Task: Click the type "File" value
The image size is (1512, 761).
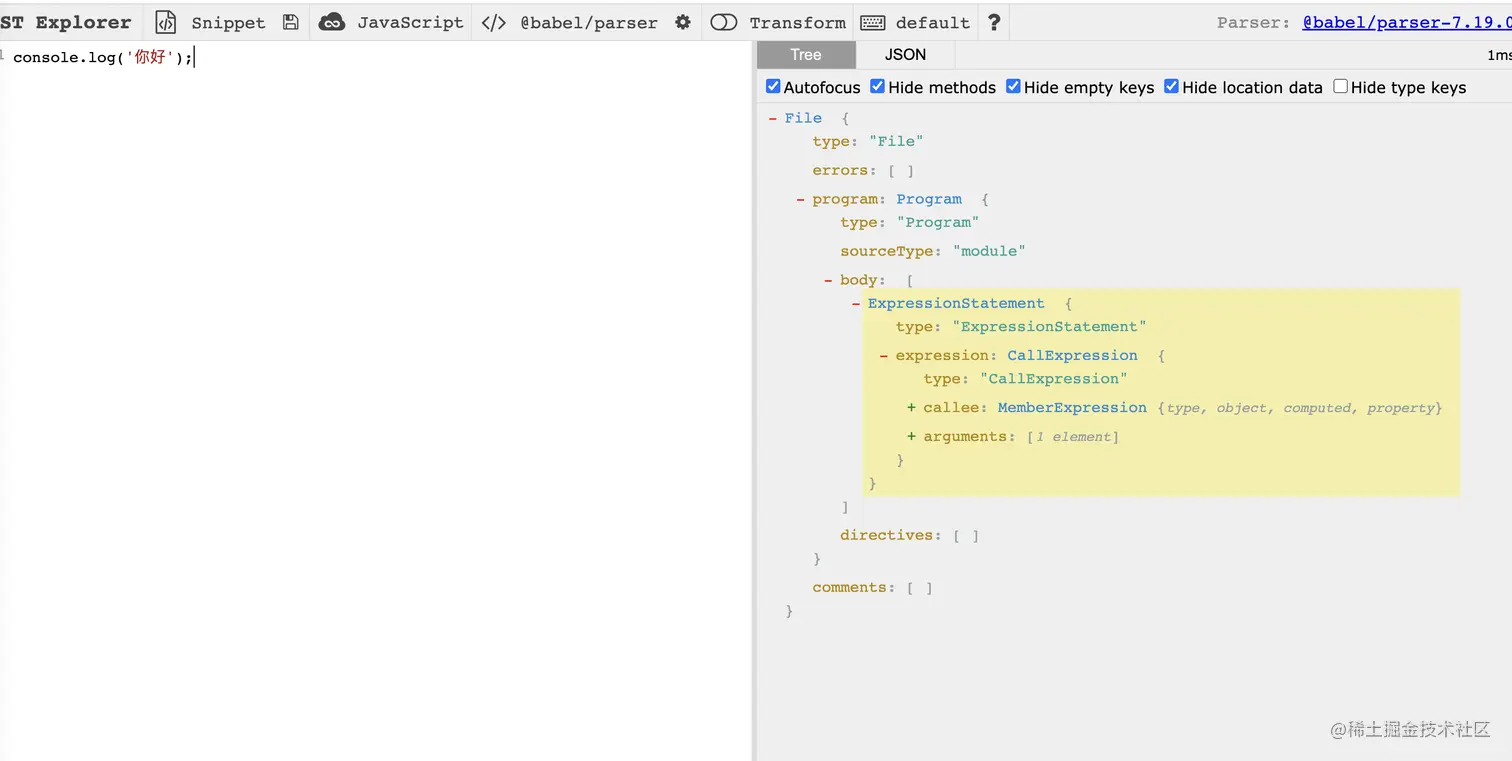Action: pos(896,141)
